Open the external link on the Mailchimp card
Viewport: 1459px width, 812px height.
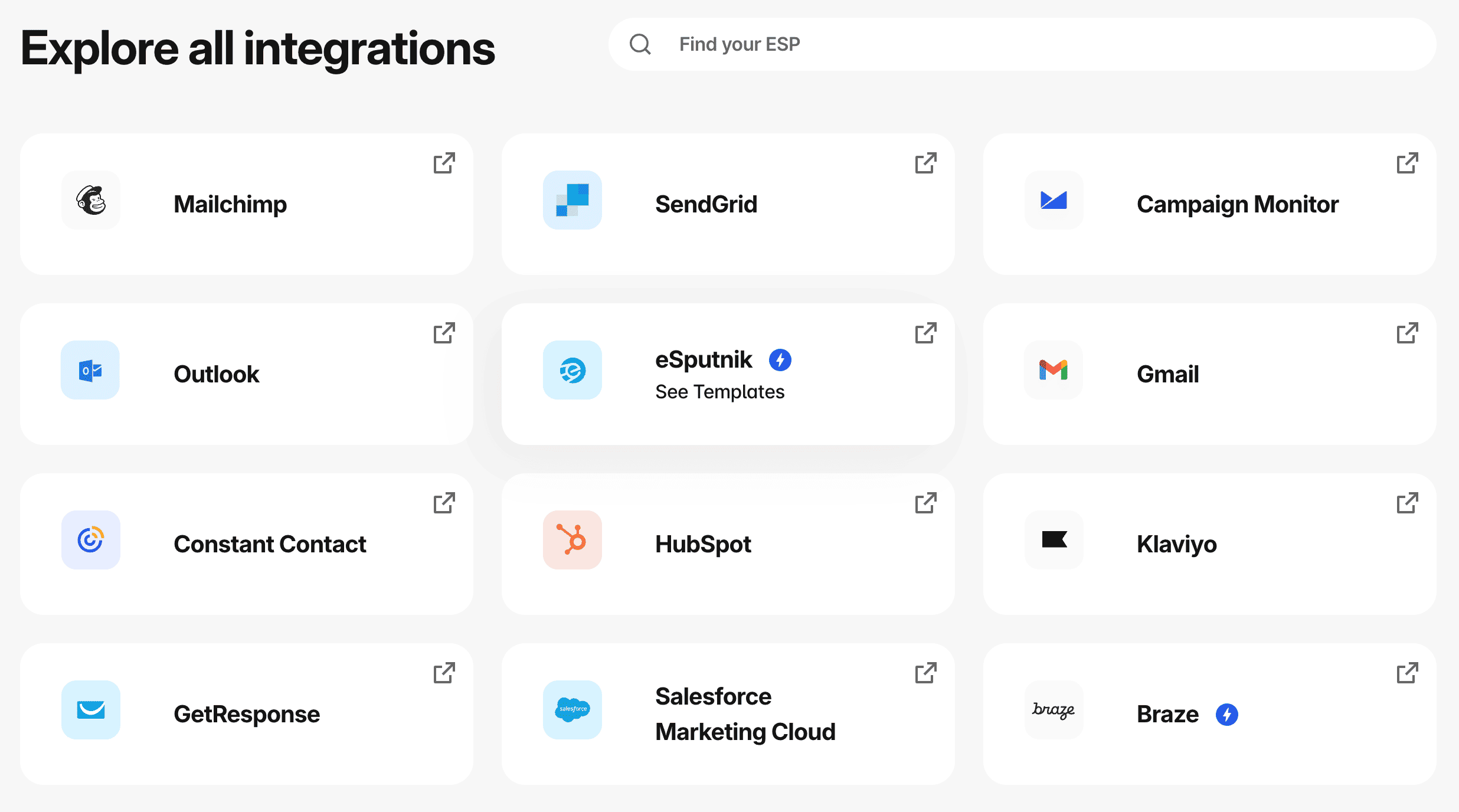(x=444, y=163)
